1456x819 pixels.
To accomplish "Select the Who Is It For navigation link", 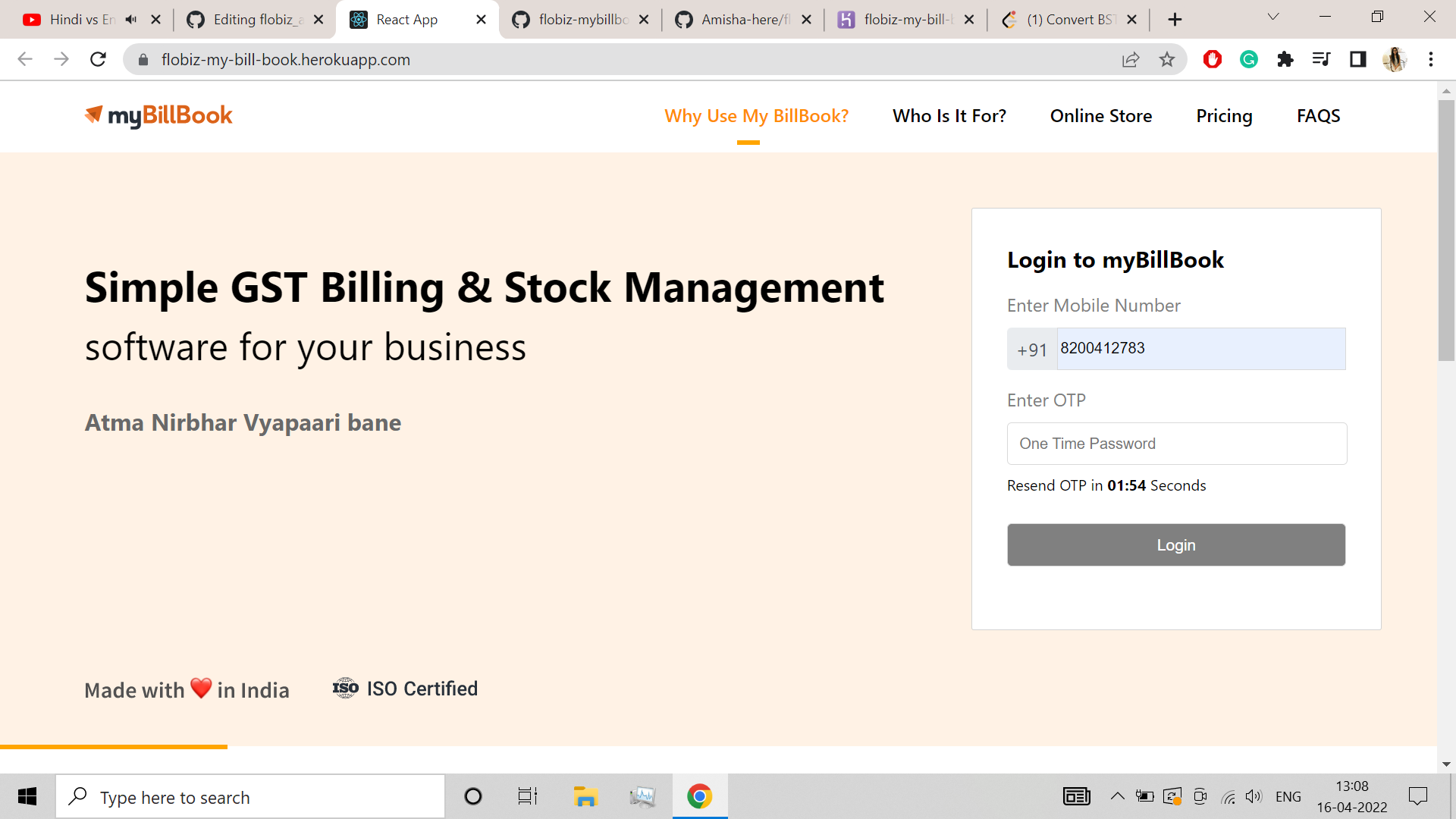I will pos(949,116).
